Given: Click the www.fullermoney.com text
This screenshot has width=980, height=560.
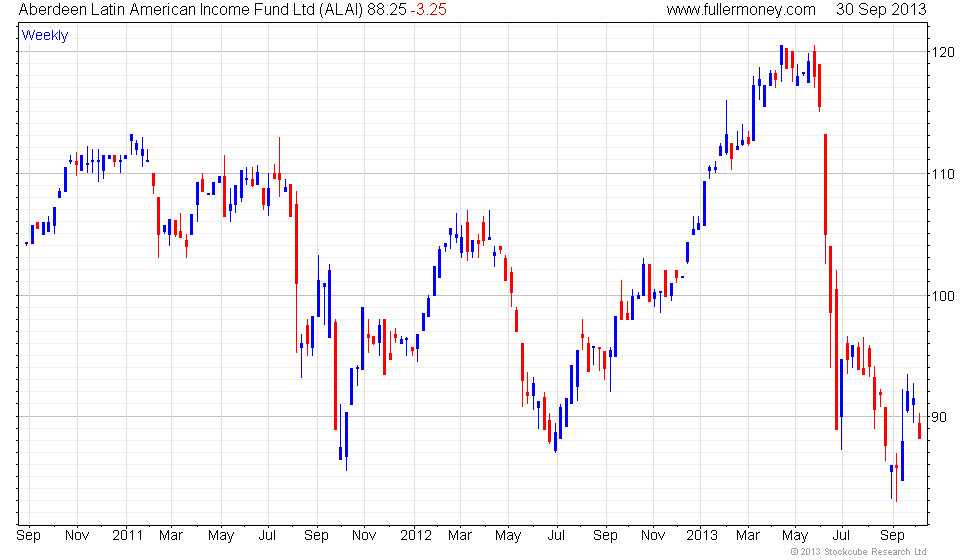Looking at the screenshot, I should (741, 9).
